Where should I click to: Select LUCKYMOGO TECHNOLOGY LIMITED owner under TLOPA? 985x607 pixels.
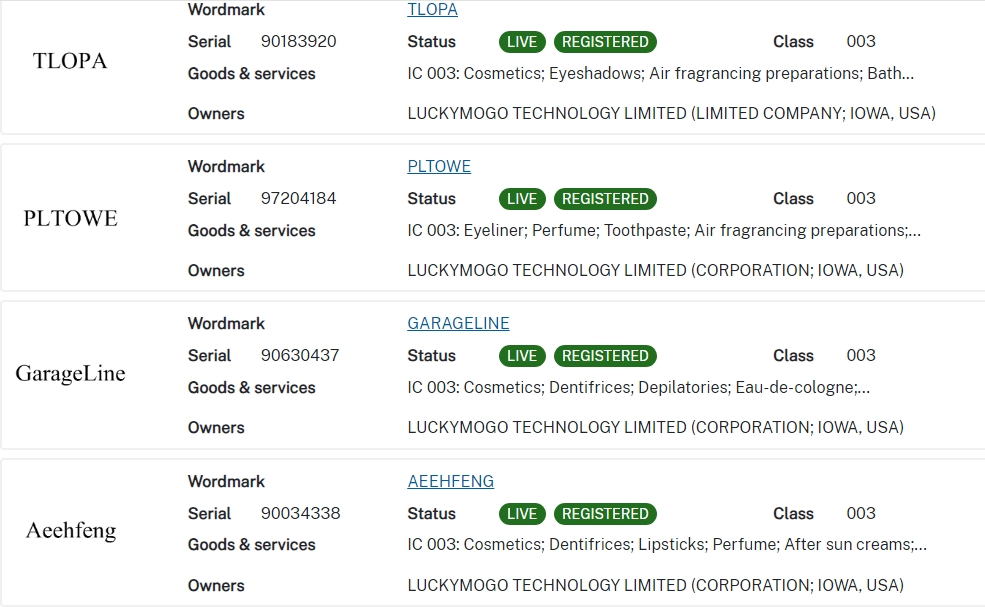pyautogui.click(x=671, y=113)
